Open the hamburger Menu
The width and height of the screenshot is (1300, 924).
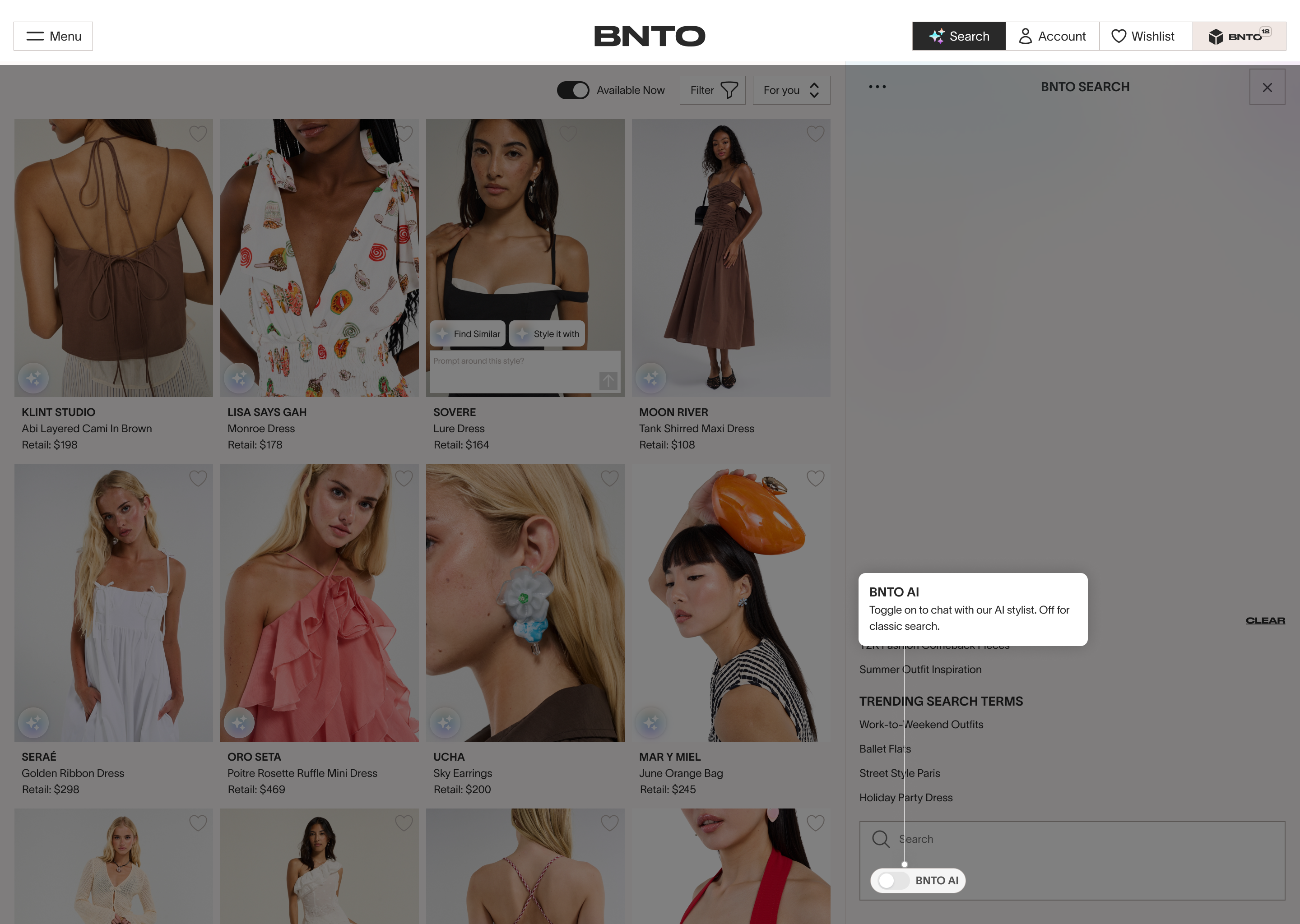[x=54, y=37]
